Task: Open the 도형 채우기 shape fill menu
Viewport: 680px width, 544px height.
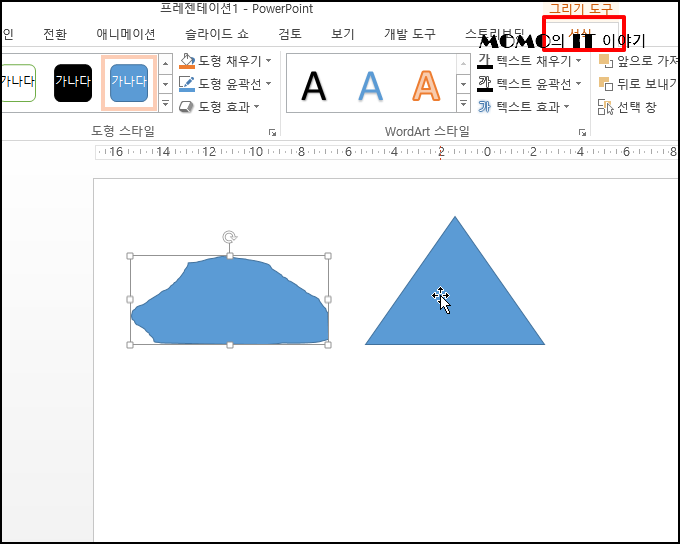Action: 225,61
